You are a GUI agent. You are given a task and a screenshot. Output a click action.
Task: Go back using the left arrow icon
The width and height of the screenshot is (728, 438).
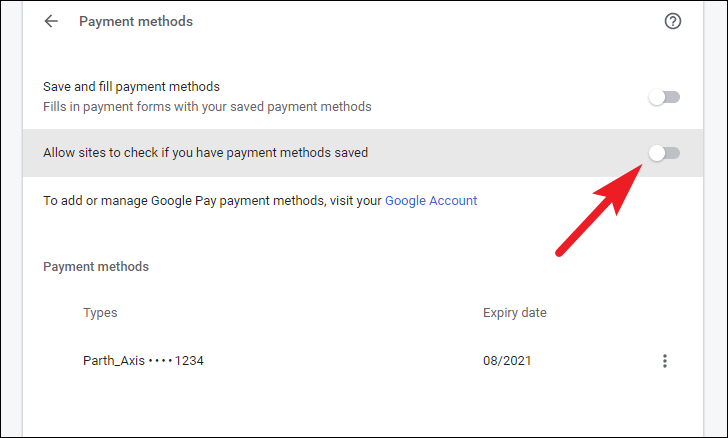tap(51, 21)
